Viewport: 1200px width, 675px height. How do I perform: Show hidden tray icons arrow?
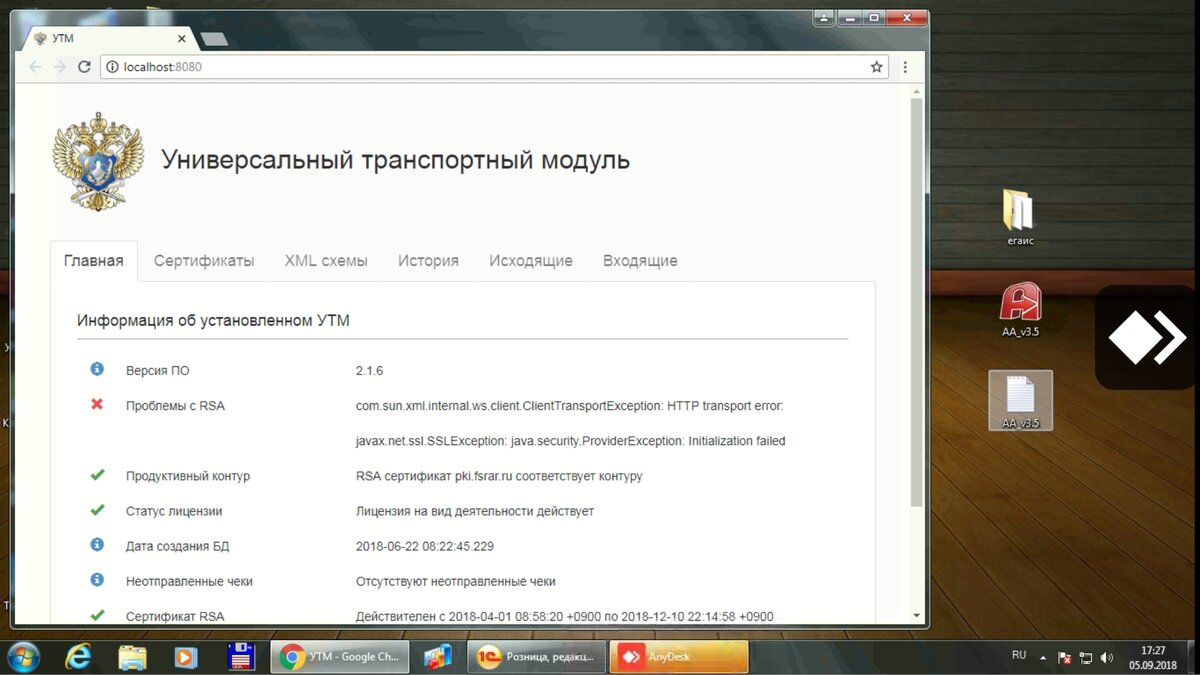(x=1043, y=658)
